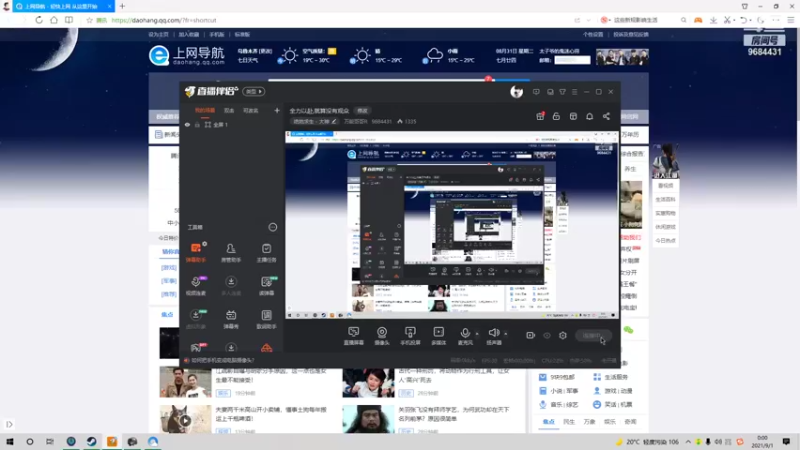Switch to the daohang browser tab
Screen dimensions: 800x450
click(61, 6)
